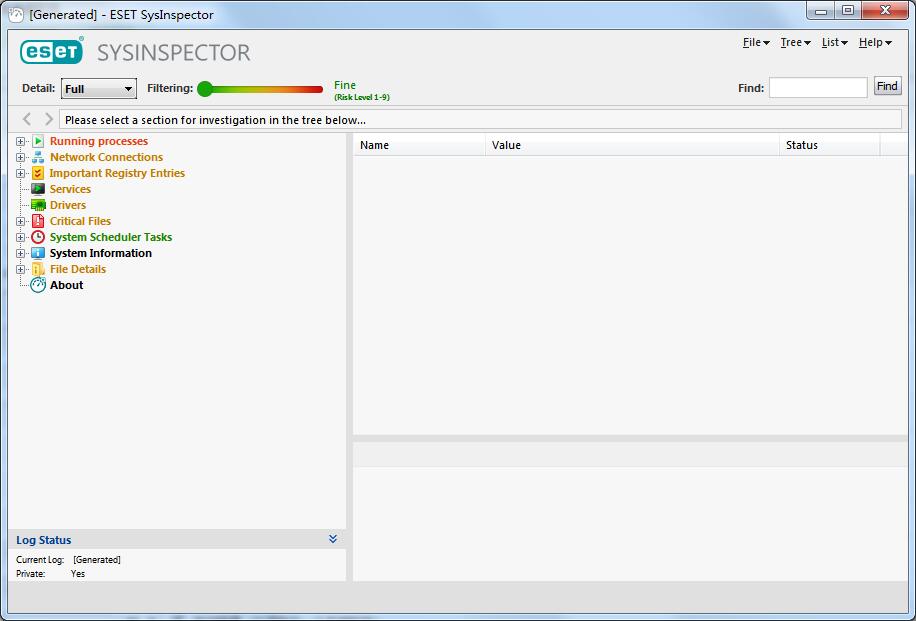The width and height of the screenshot is (916, 621).
Task: Click the About gauge icon
Action: click(x=38, y=285)
